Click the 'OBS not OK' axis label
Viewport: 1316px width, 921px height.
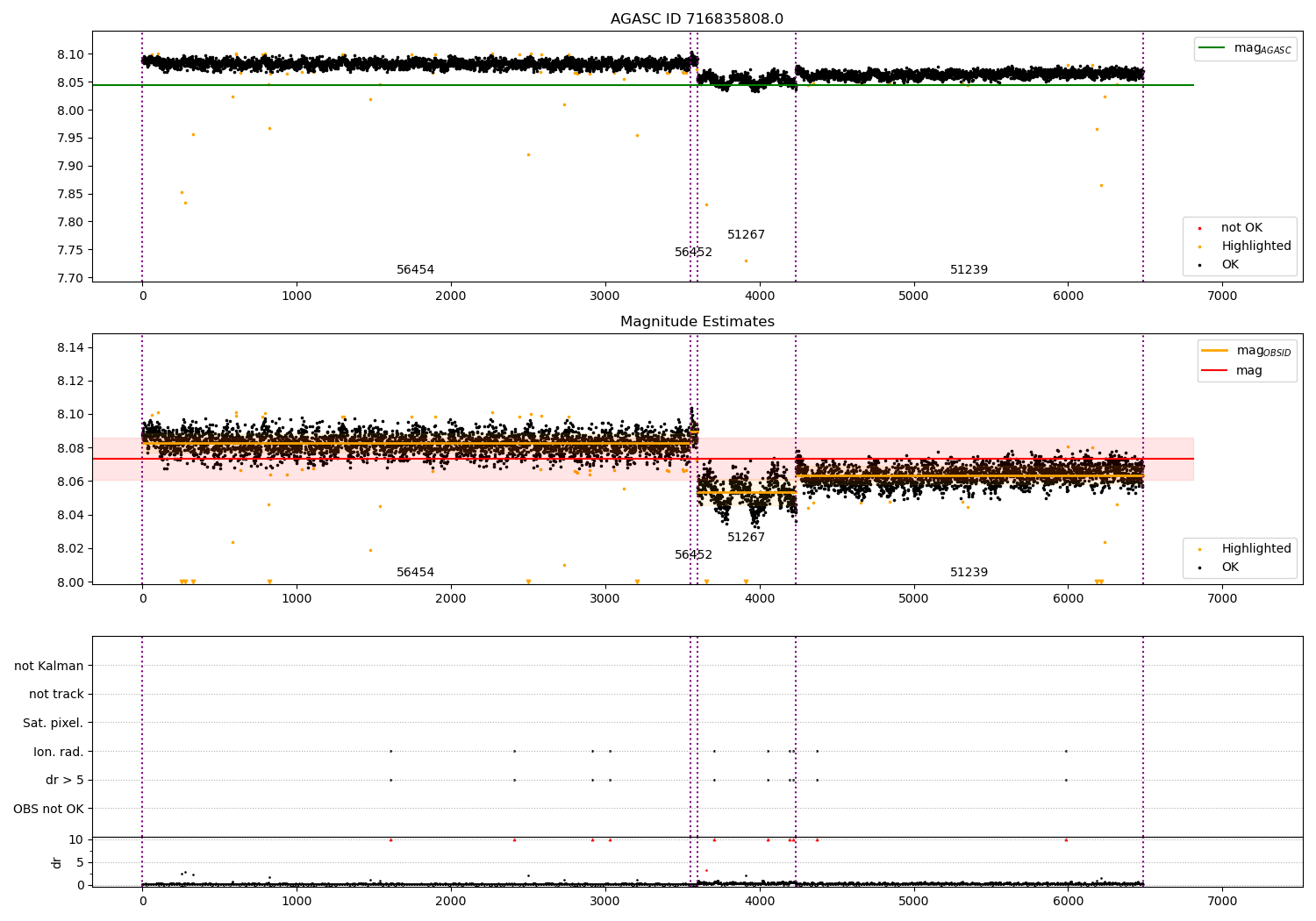pyautogui.click(x=48, y=809)
